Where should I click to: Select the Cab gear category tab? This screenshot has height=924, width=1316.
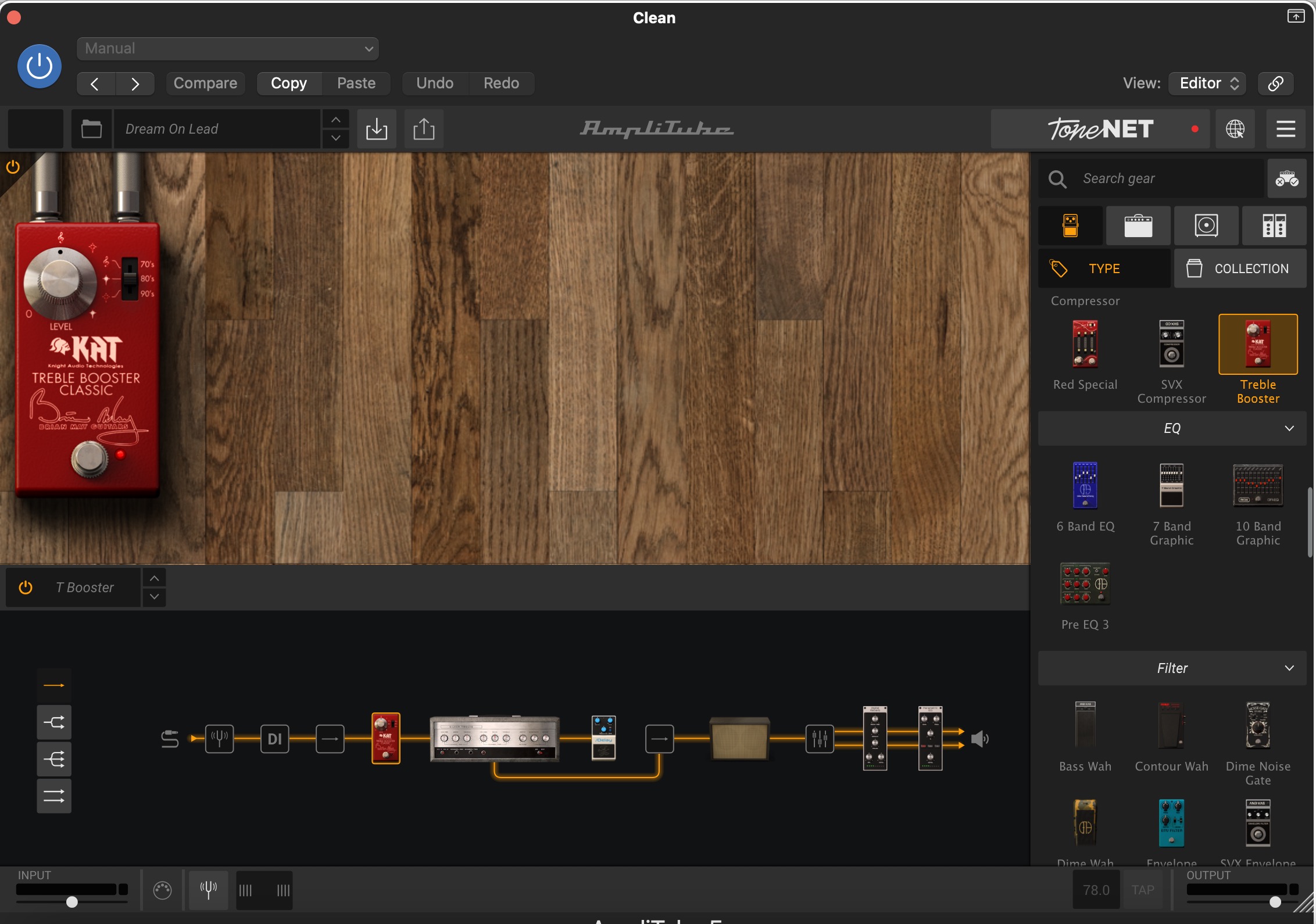click(x=1206, y=225)
